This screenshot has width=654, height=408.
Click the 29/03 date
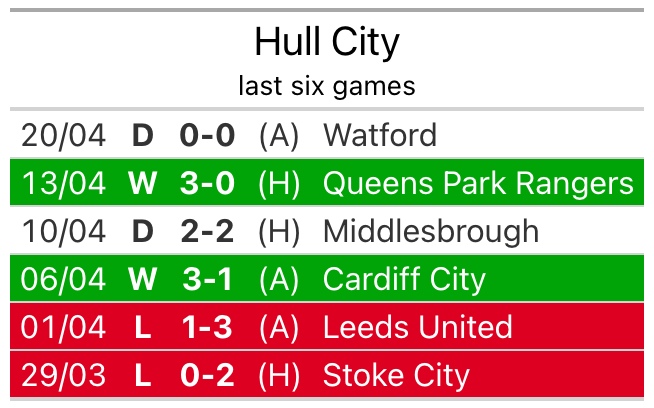point(63,375)
